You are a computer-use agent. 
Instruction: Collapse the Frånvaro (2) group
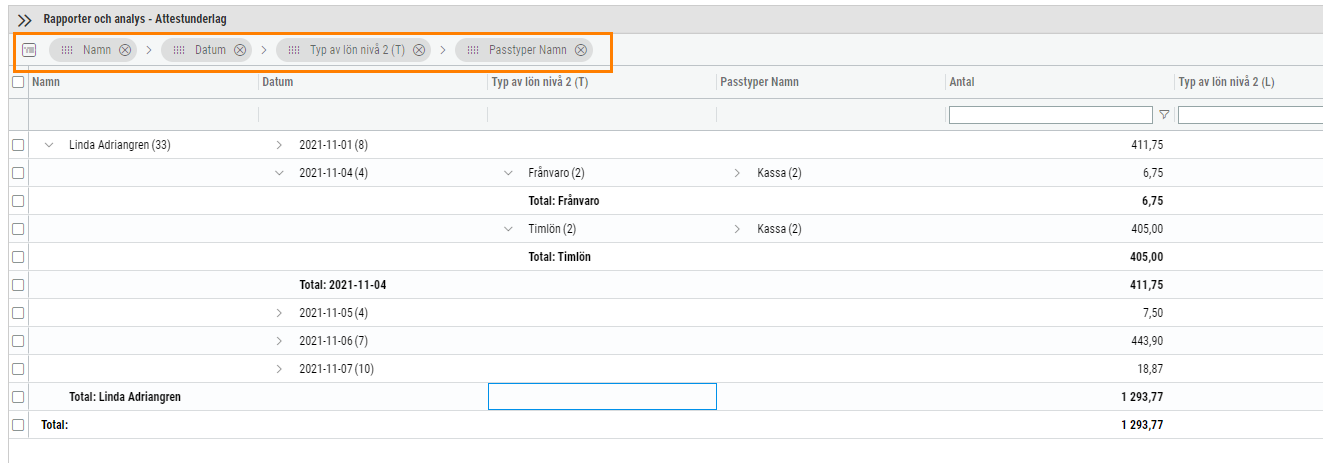pyautogui.click(x=508, y=173)
